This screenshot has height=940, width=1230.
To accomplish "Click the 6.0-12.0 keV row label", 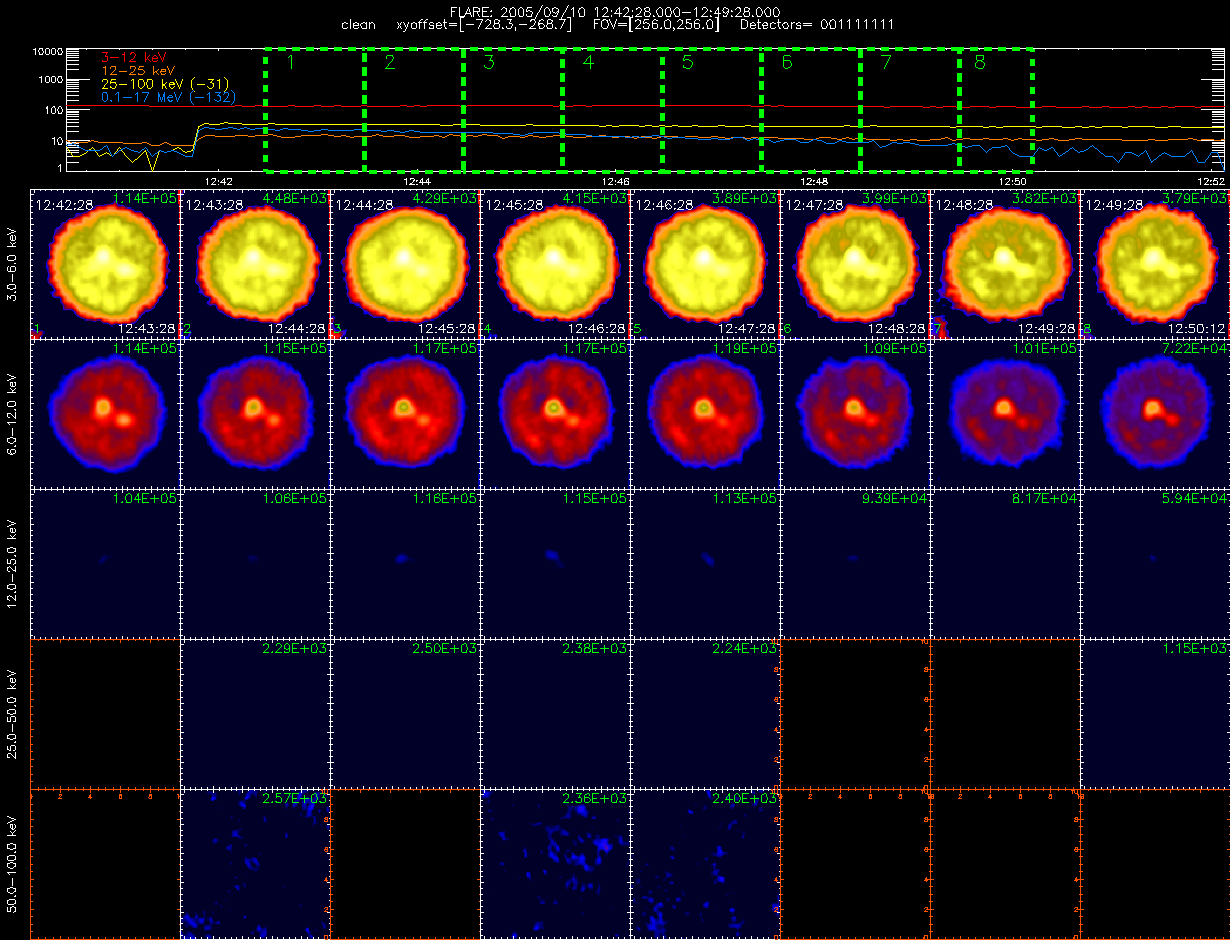I will [x=12, y=414].
